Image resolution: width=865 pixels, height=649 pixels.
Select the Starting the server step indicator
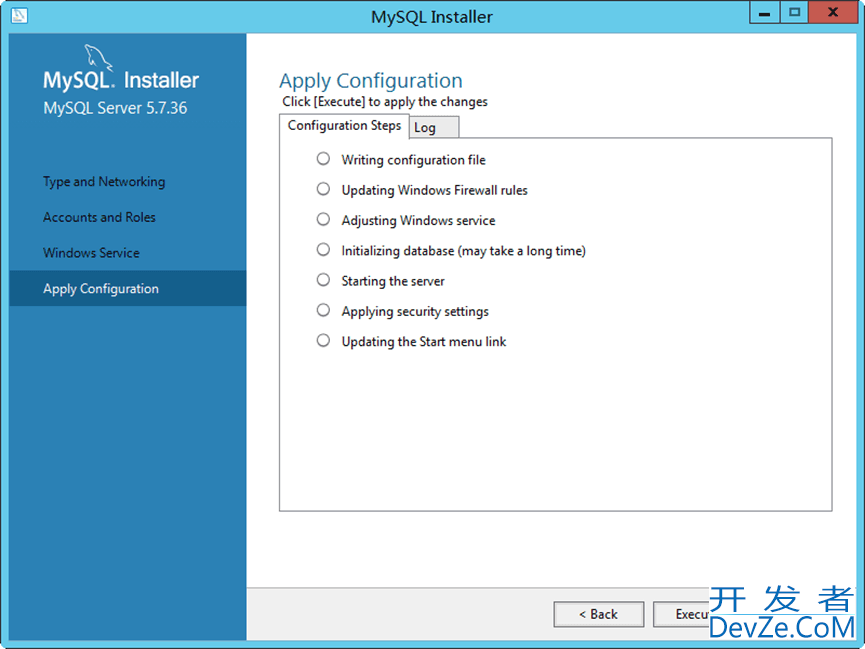point(323,280)
